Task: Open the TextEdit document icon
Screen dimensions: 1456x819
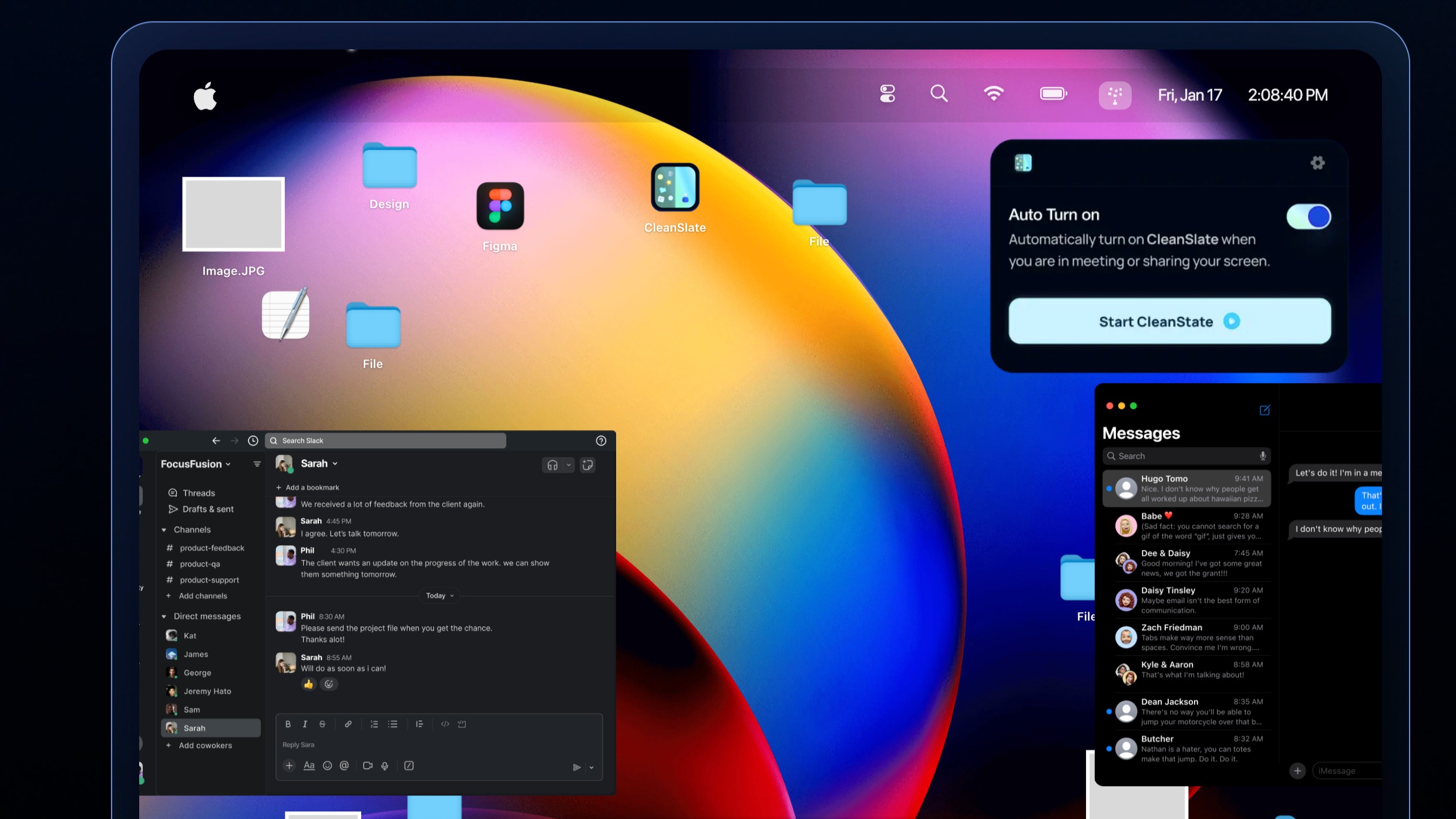Action: click(x=285, y=314)
